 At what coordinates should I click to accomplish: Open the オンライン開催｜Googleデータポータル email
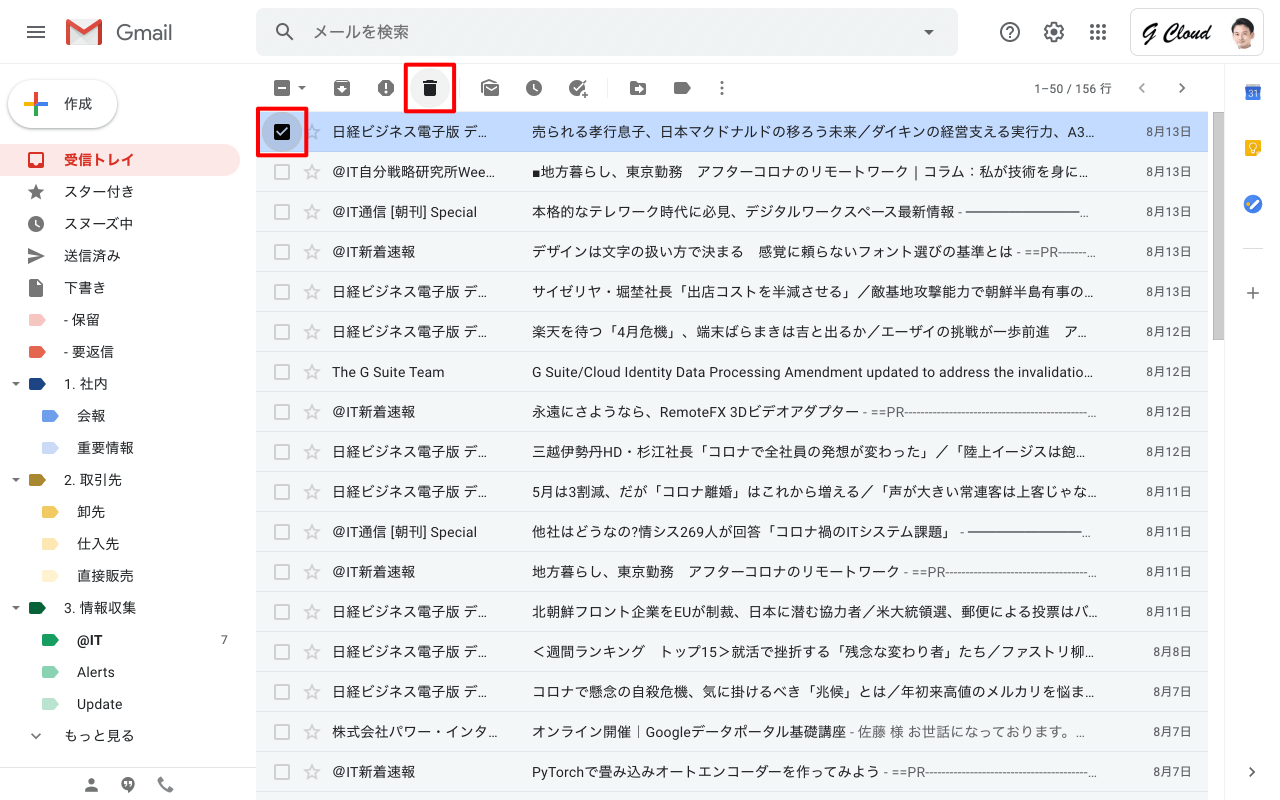(x=732, y=732)
